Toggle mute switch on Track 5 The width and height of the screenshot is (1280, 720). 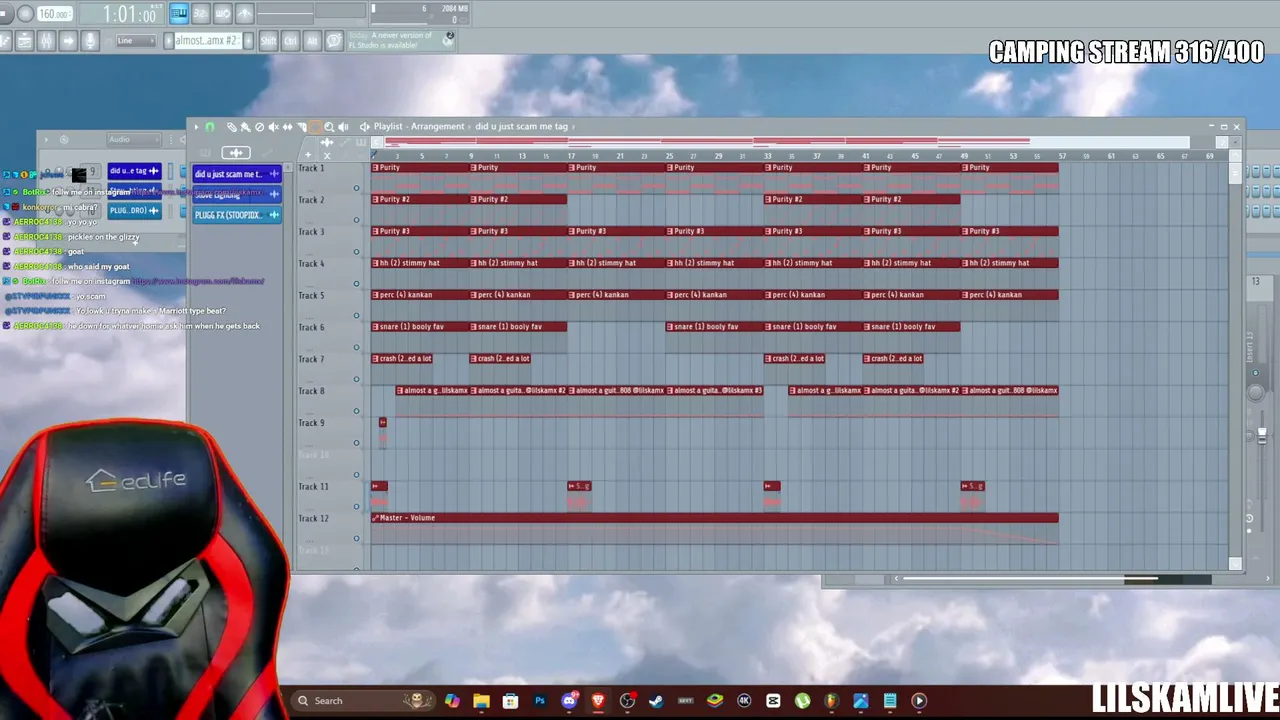[x=356, y=316]
